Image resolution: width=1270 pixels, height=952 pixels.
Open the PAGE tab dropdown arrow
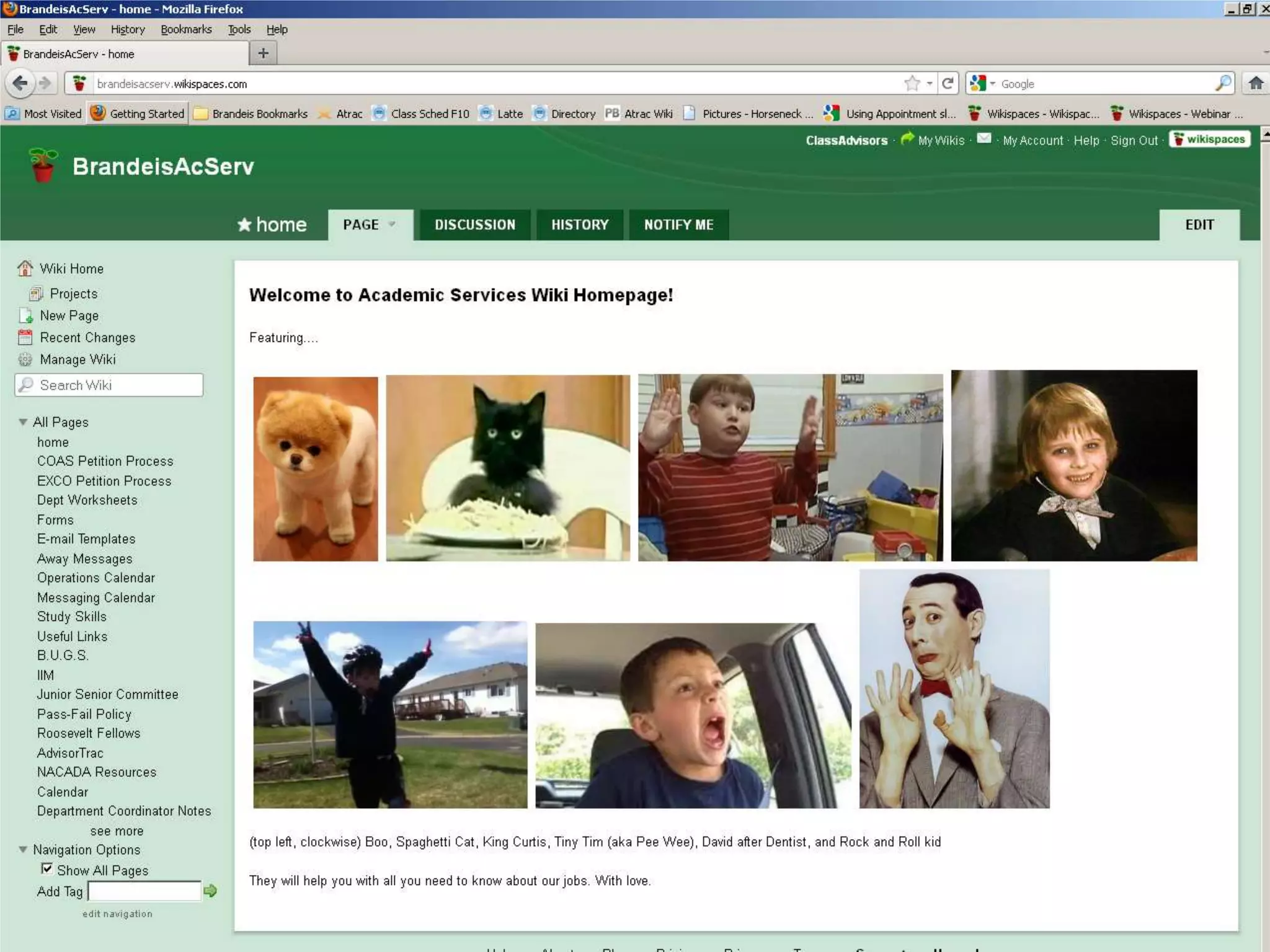pos(392,224)
